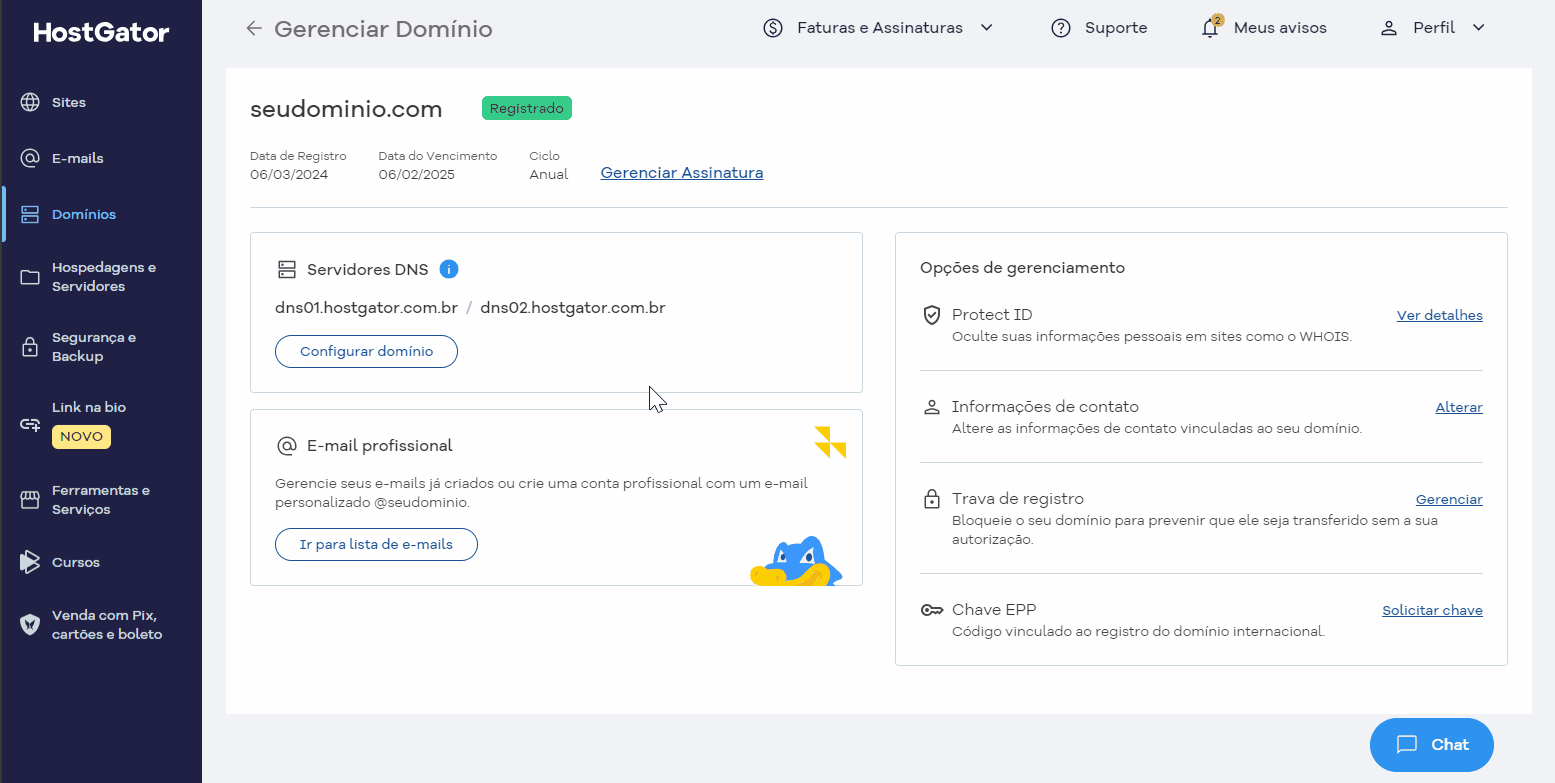Click the seudominio.com domain title
The width and height of the screenshot is (1555, 783).
346,109
